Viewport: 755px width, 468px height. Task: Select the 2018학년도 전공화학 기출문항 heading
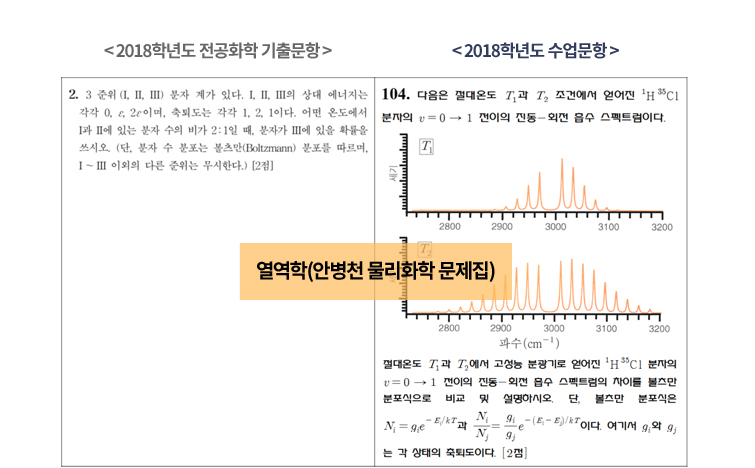[x=218, y=49]
